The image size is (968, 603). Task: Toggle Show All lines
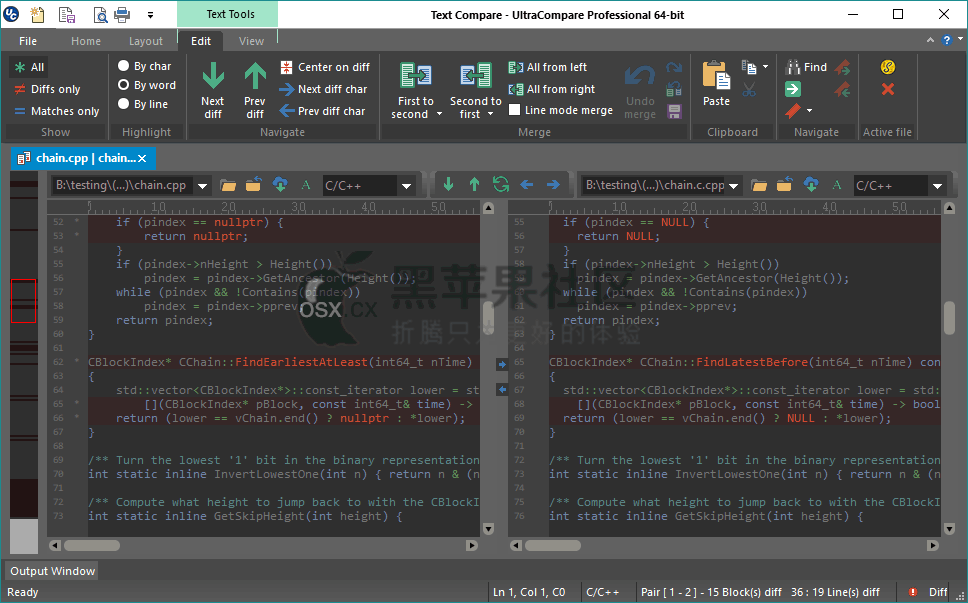[29, 67]
